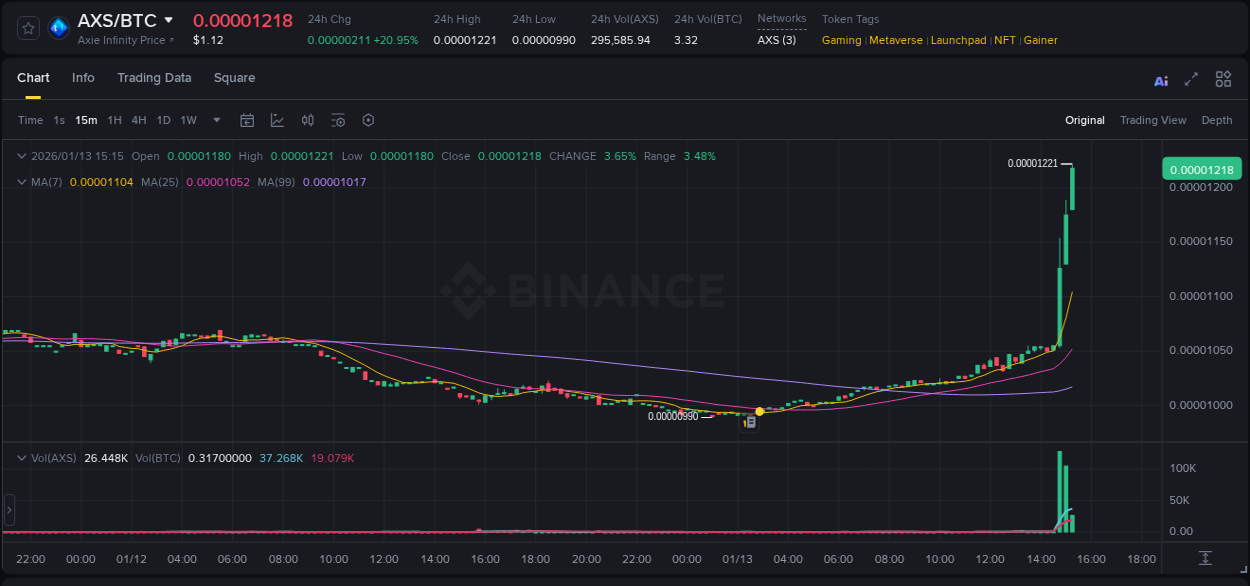Switch to the Trading Data tab
The height and width of the screenshot is (586, 1250).
(154, 78)
